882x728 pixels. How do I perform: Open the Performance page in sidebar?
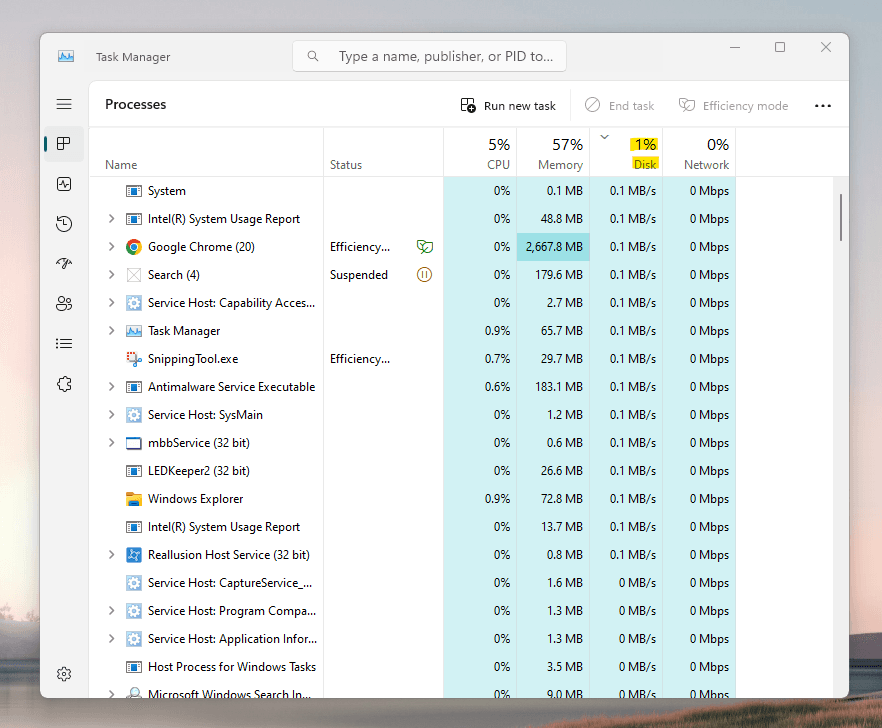coord(64,184)
